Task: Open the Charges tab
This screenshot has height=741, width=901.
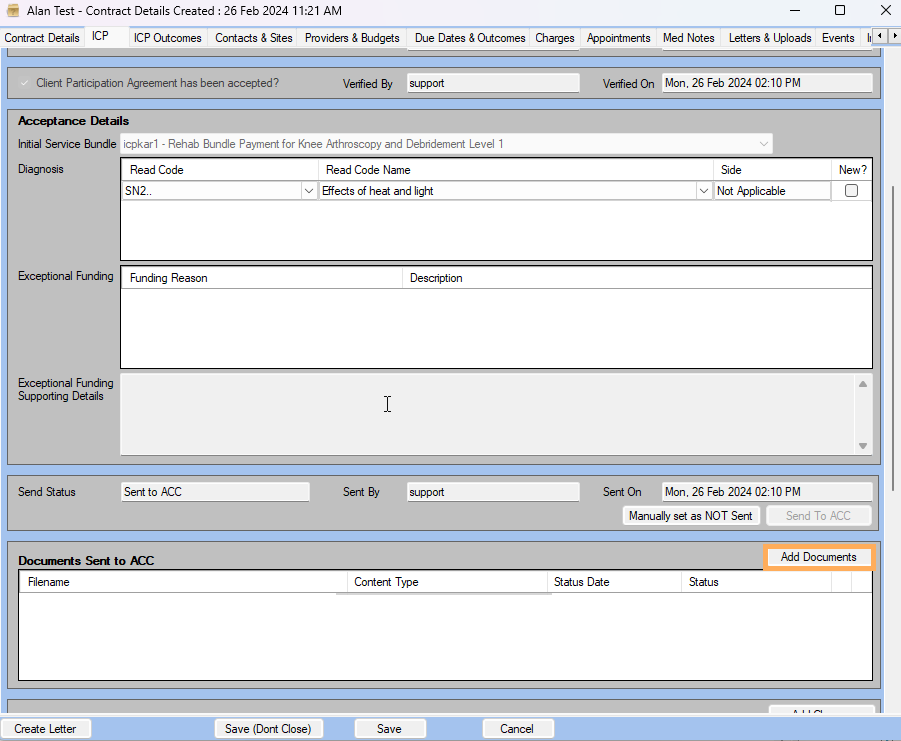Action: [x=555, y=38]
